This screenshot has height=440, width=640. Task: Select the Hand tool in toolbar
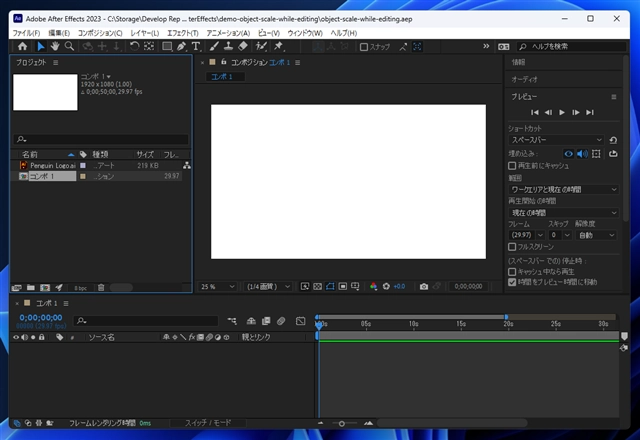(55, 46)
